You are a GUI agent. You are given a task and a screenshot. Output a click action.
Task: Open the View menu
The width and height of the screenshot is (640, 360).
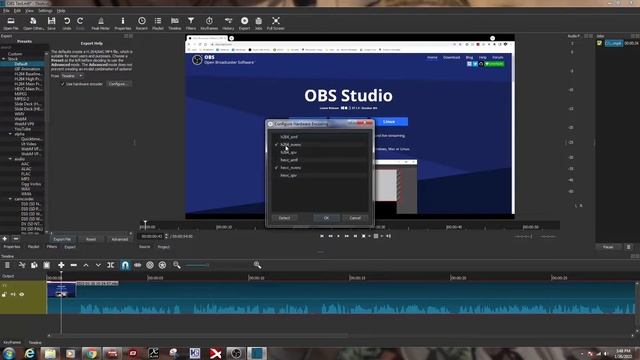tap(29, 11)
